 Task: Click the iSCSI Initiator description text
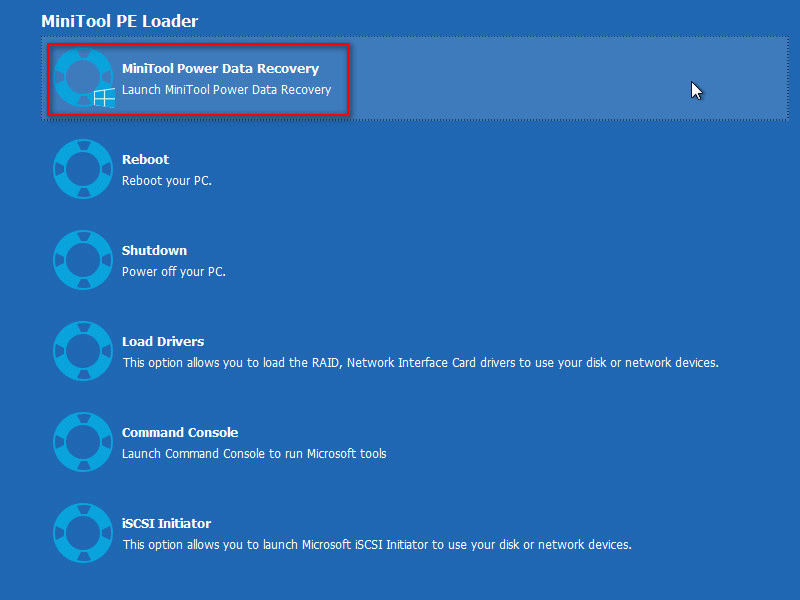pyautogui.click(x=377, y=544)
